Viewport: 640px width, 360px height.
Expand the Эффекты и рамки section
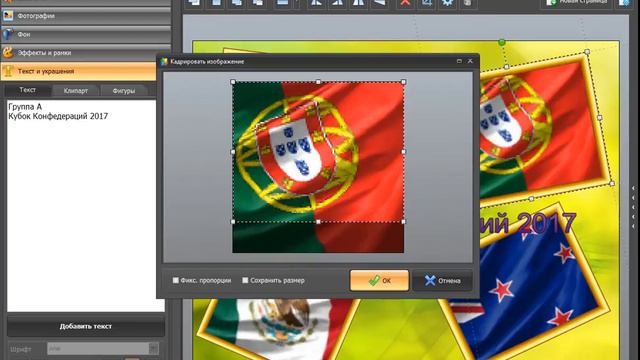[86, 53]
